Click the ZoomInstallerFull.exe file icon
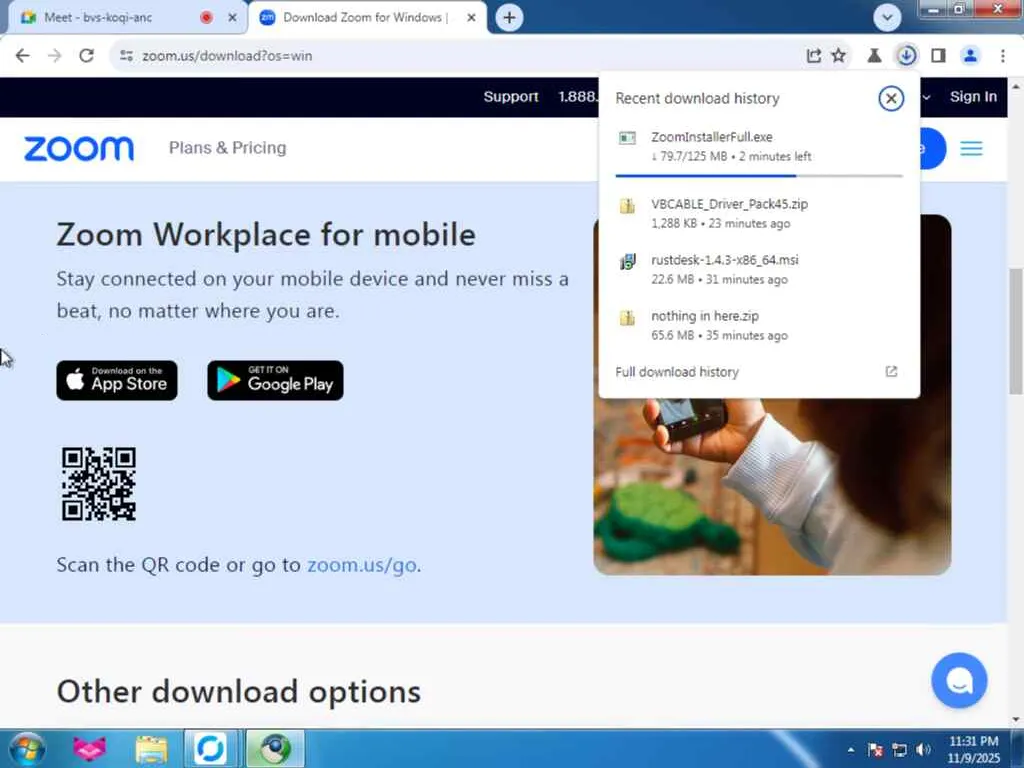Screen dimensions: 1024x768 627,138
